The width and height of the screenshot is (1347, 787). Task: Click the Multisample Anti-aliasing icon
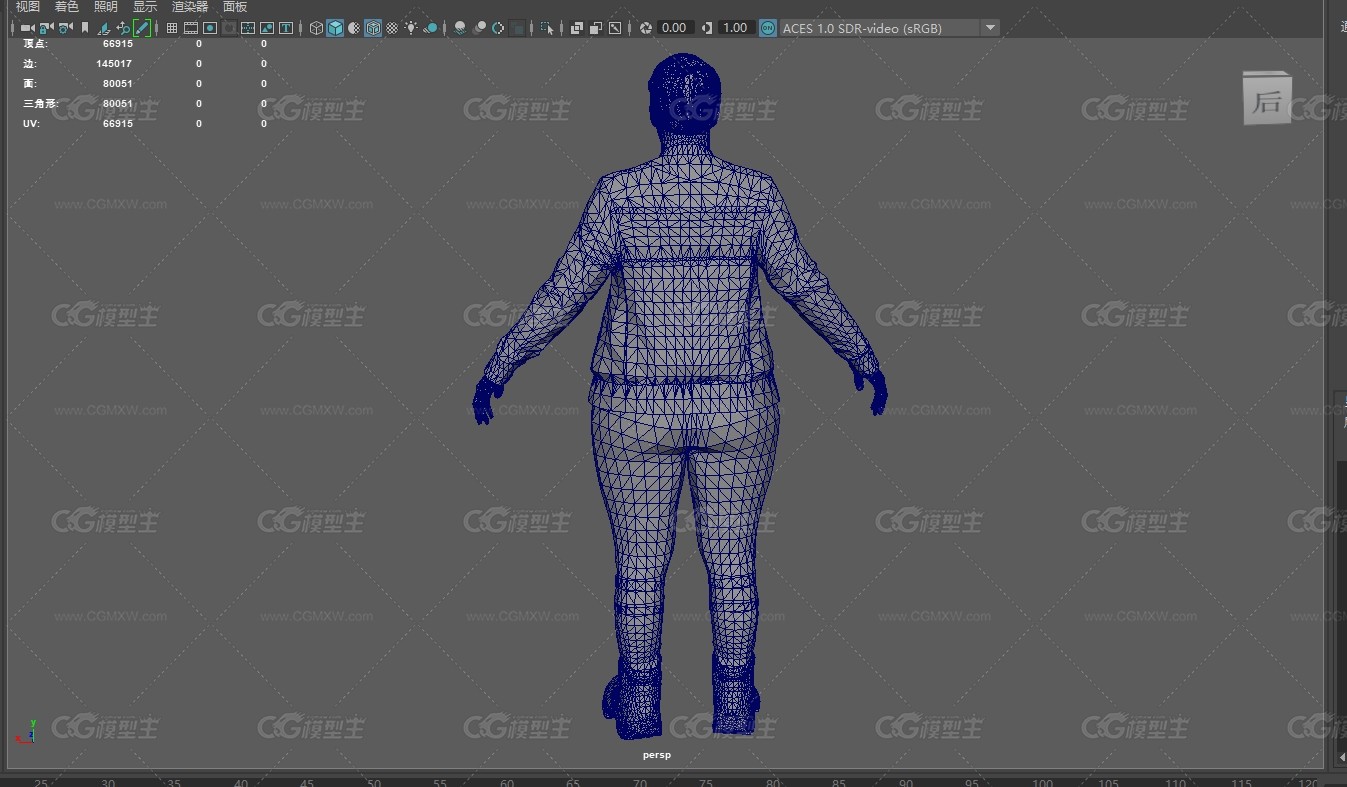tap(497, 28)
